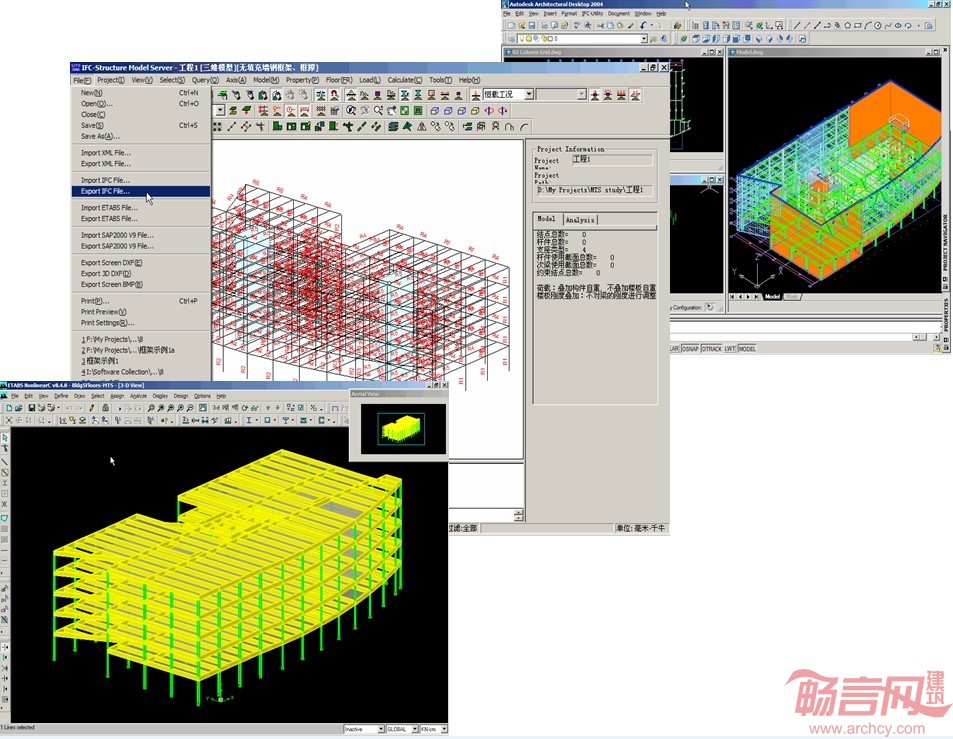This screenshot has width=953, height=739.
Task: Open the Property(P) menu
Action: [302, 80]
